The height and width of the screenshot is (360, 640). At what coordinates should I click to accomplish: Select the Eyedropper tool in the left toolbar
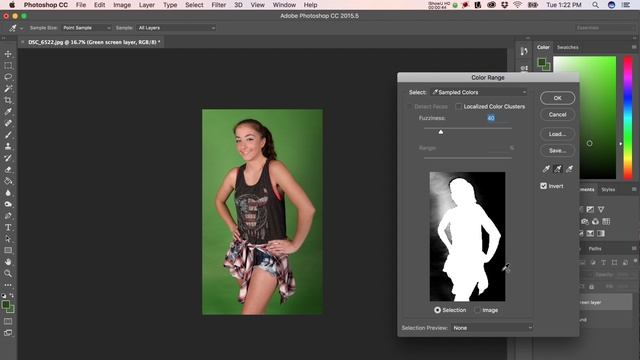(8, 111)
